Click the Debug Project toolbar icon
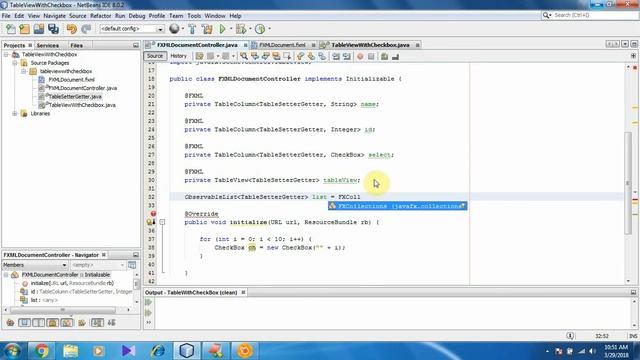Image resolution: width=640 pixels, height=360 pixels. (x=241, y=29)
